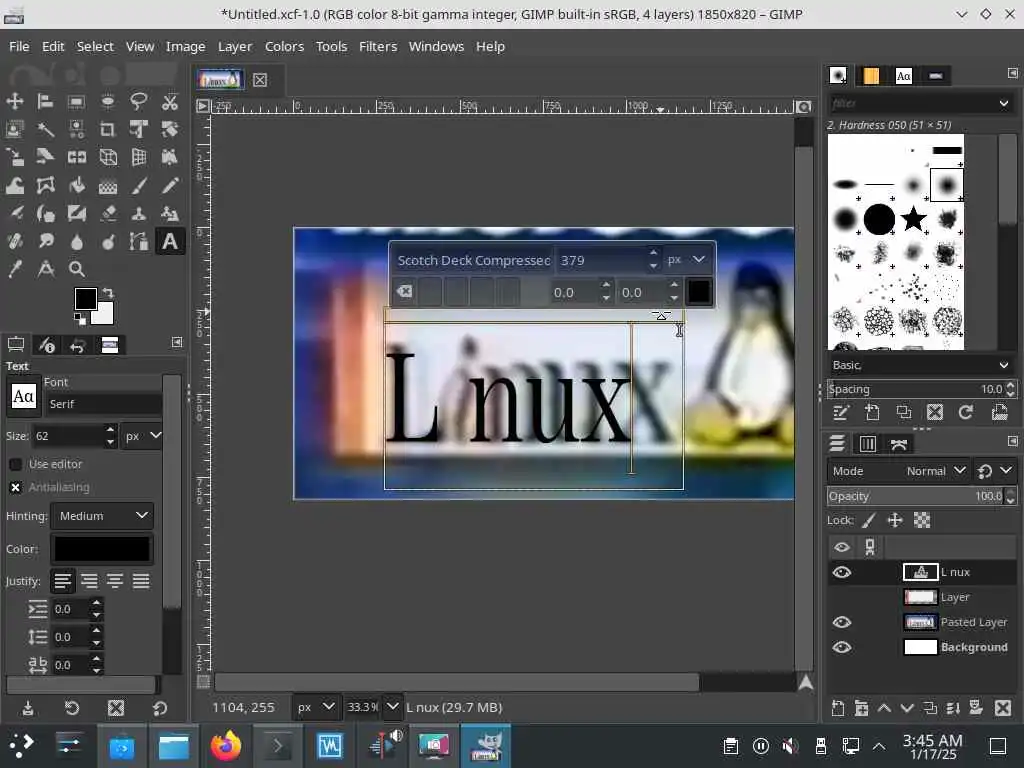This screenshot has height=768, width=1024.
Task: Close the Untitled image tab
Action: pos(260,80)
